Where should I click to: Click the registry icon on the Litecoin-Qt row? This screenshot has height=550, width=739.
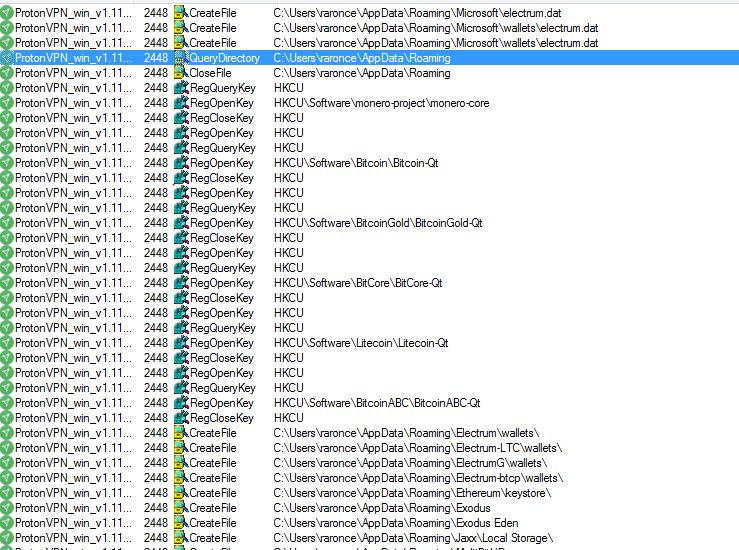[181, 343]
